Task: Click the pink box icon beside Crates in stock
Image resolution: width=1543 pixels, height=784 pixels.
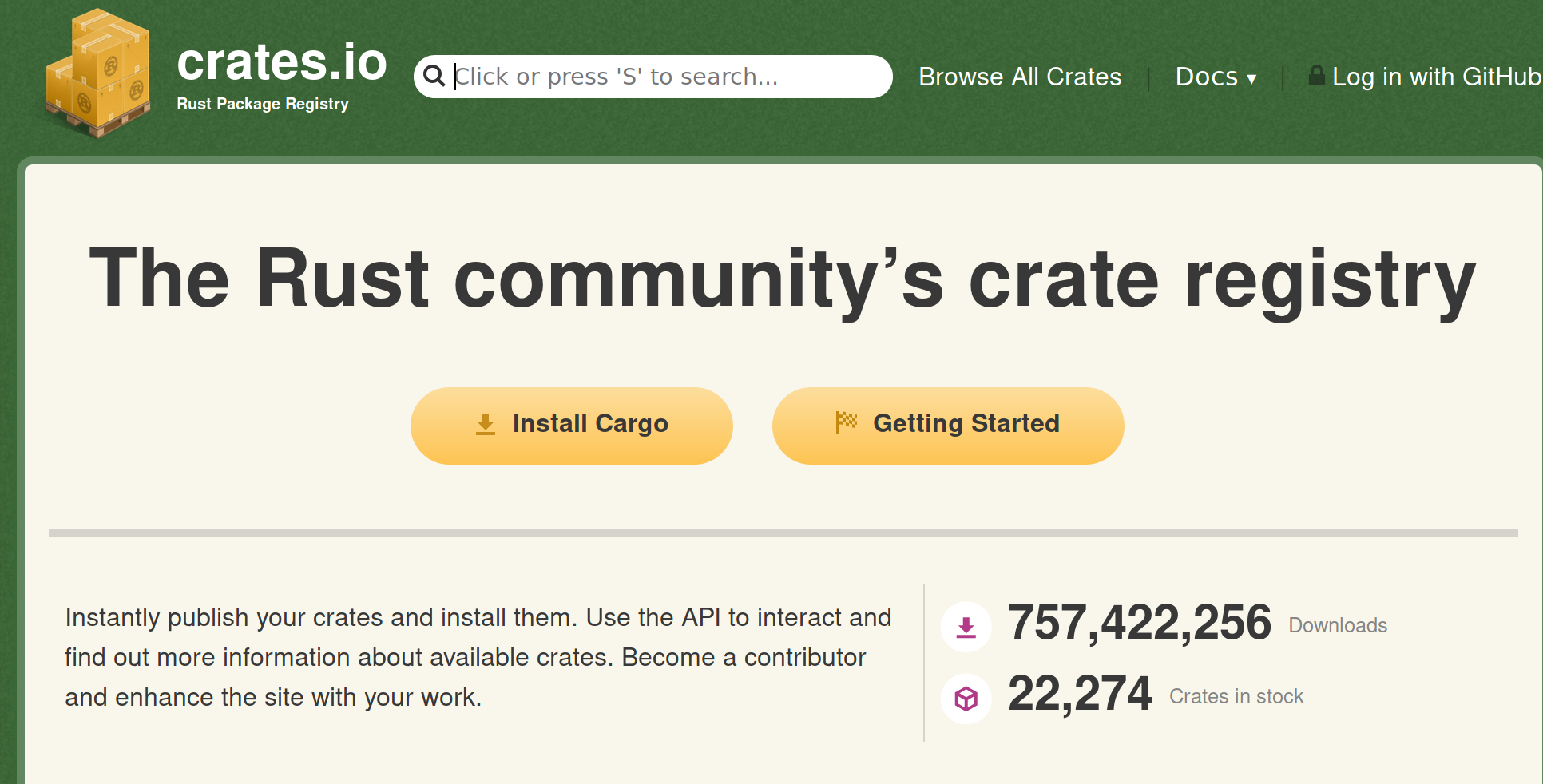Action: tap(966, 699)
